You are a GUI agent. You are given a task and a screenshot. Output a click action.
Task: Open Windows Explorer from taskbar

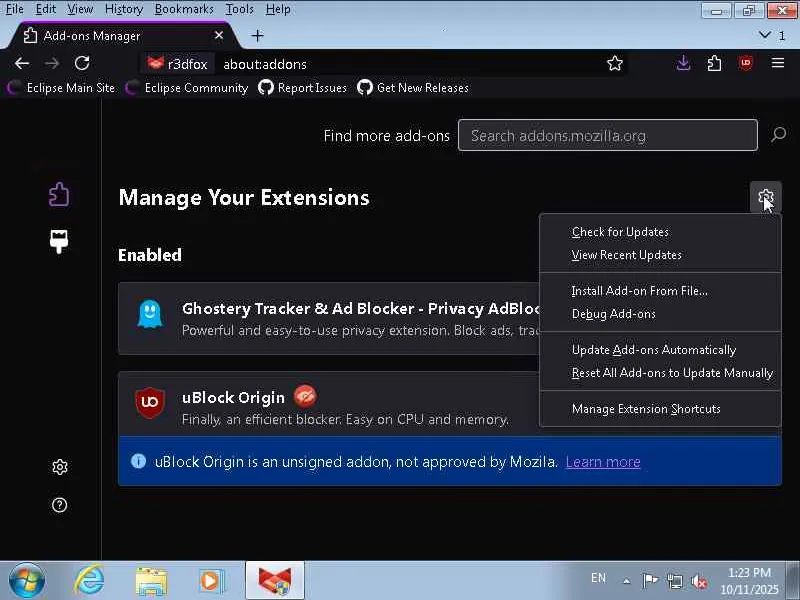tap(151, 581)
